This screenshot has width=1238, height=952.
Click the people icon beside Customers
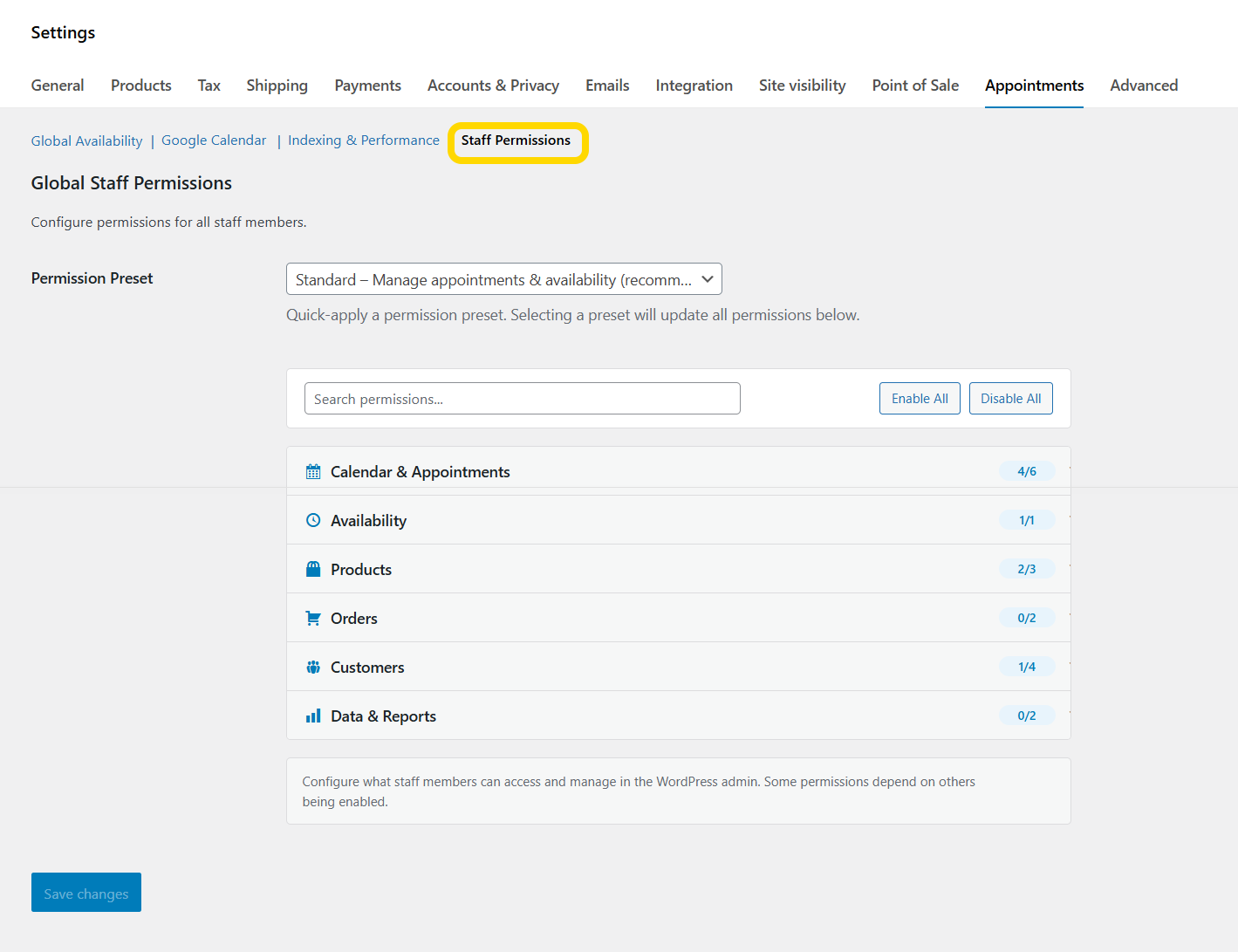pyautogui.click(x=313, y=666)
